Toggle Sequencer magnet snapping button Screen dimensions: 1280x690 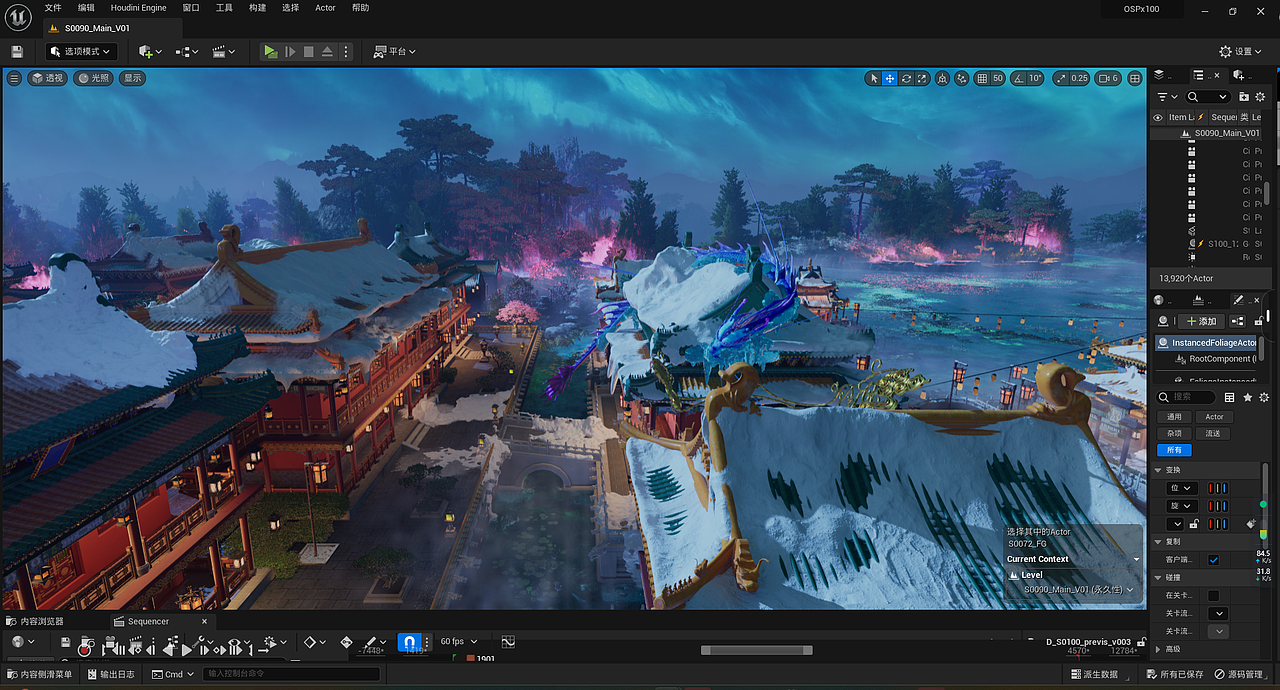click(408, 642)
